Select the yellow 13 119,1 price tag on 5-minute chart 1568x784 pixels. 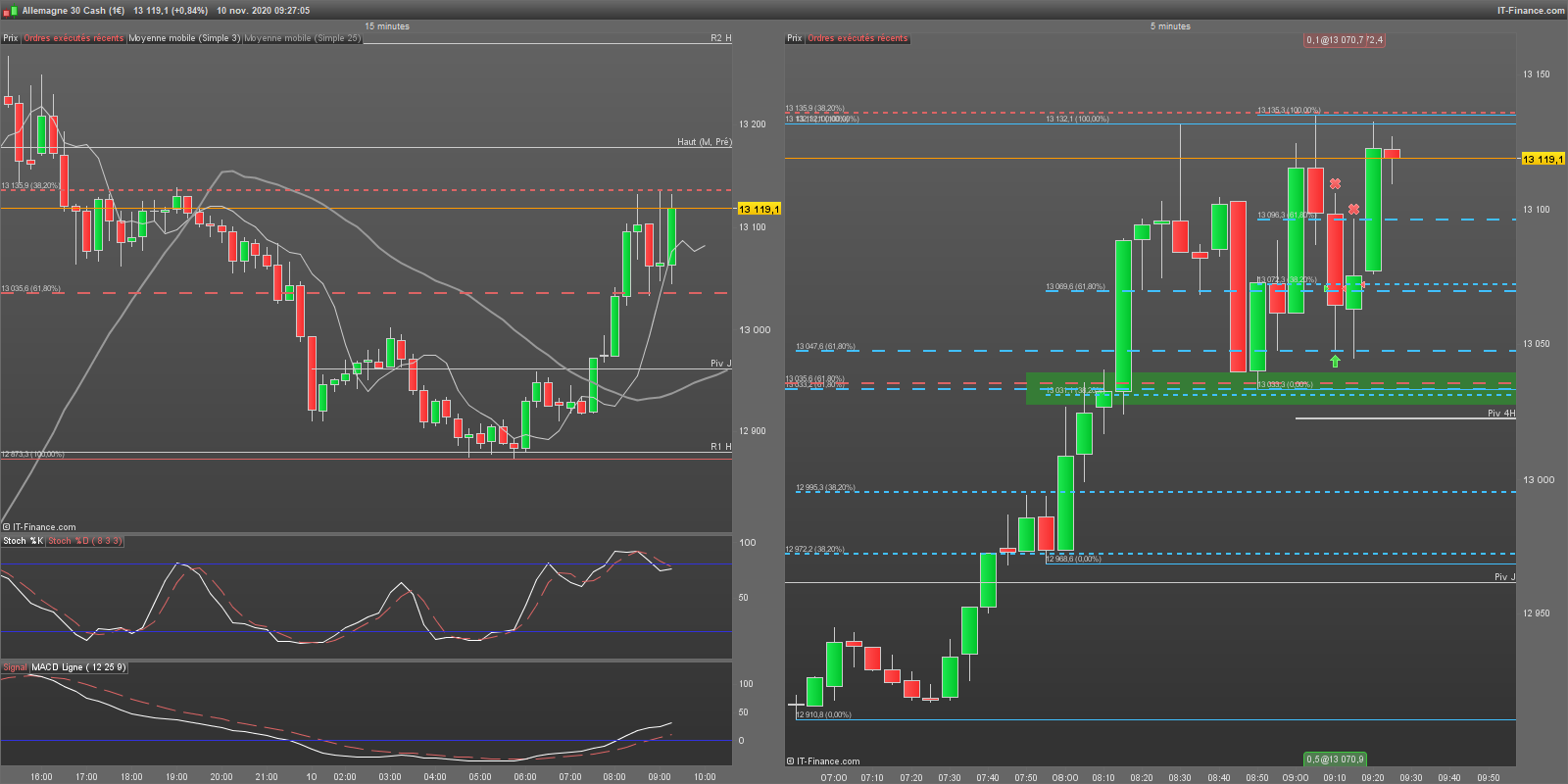pyautogui.click(x=1543, y=159)
